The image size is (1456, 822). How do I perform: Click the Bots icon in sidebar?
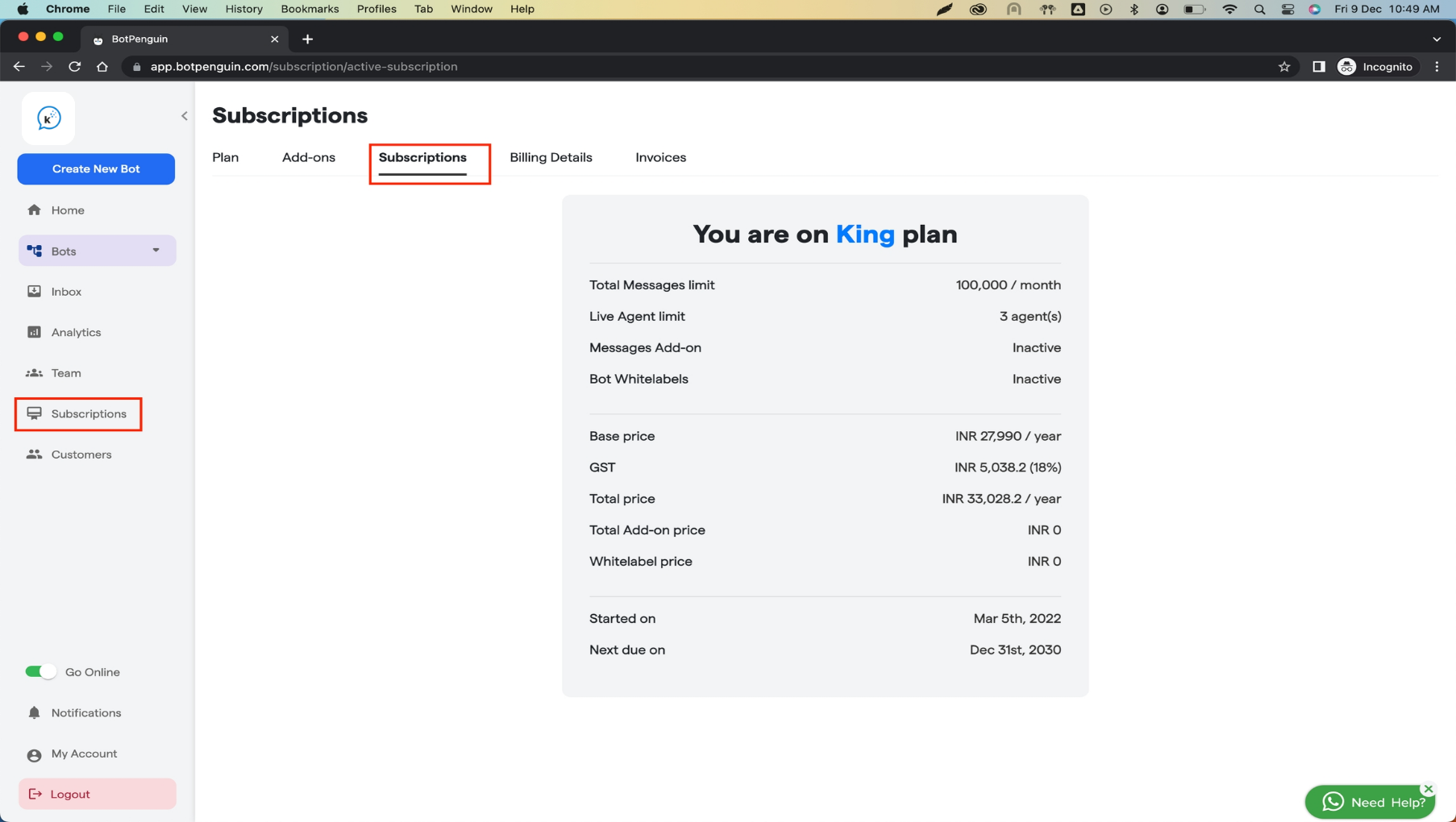coord(34,251)
